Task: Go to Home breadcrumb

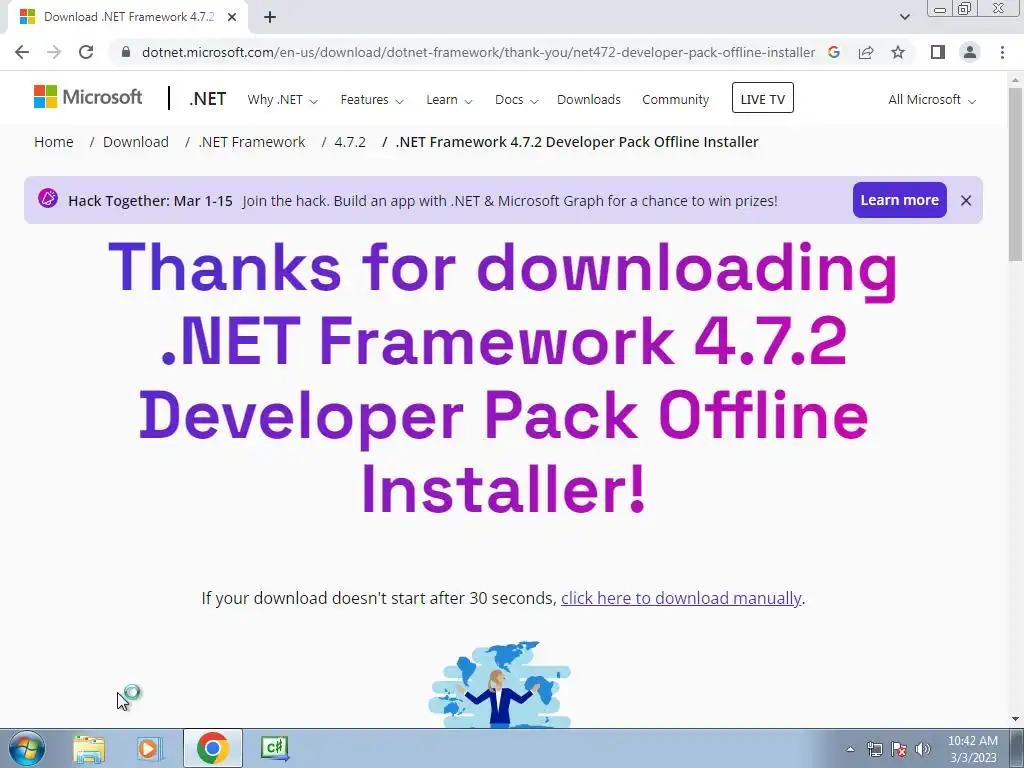Action: 54,142
